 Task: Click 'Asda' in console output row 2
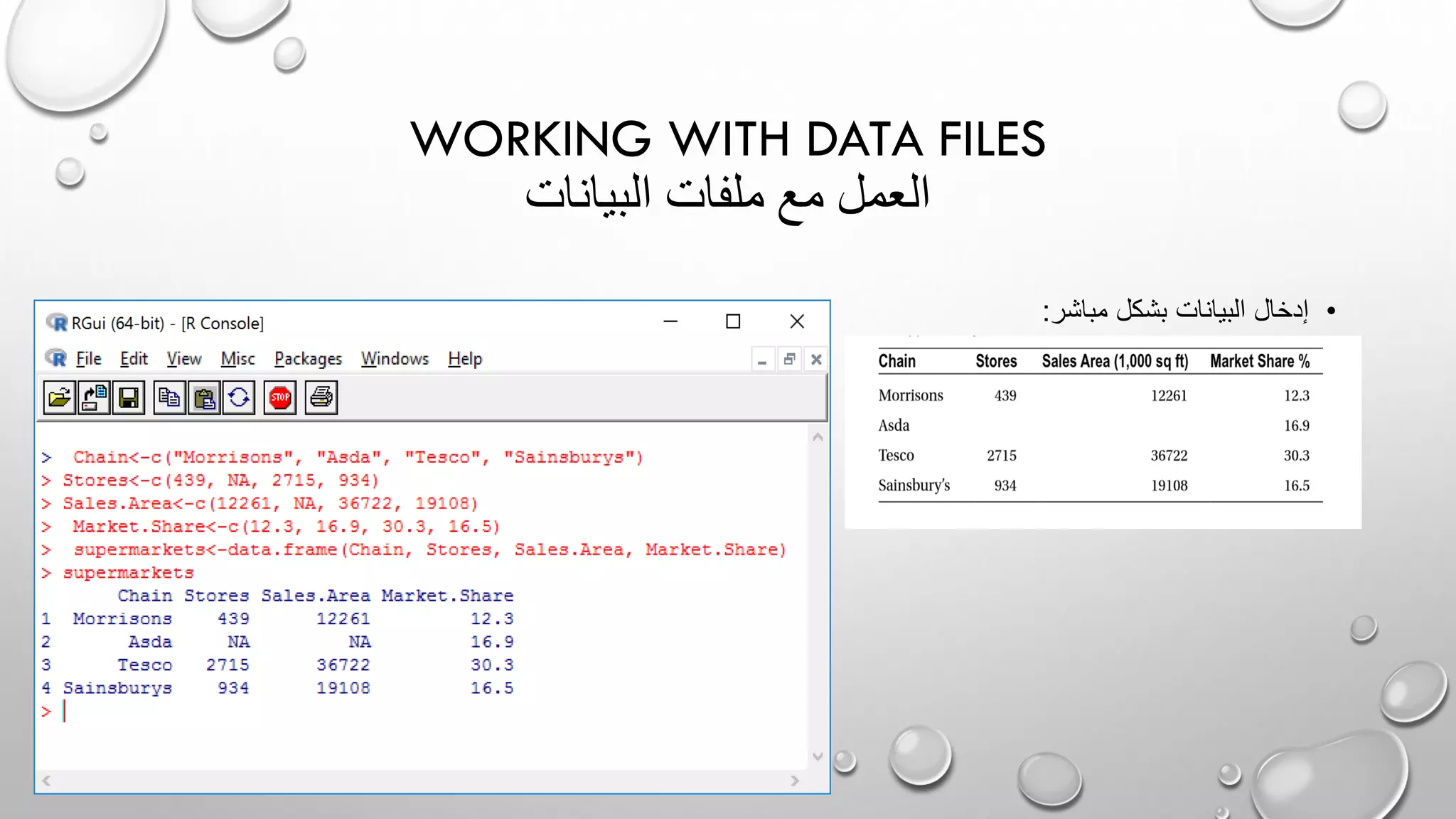pos(150,642)
